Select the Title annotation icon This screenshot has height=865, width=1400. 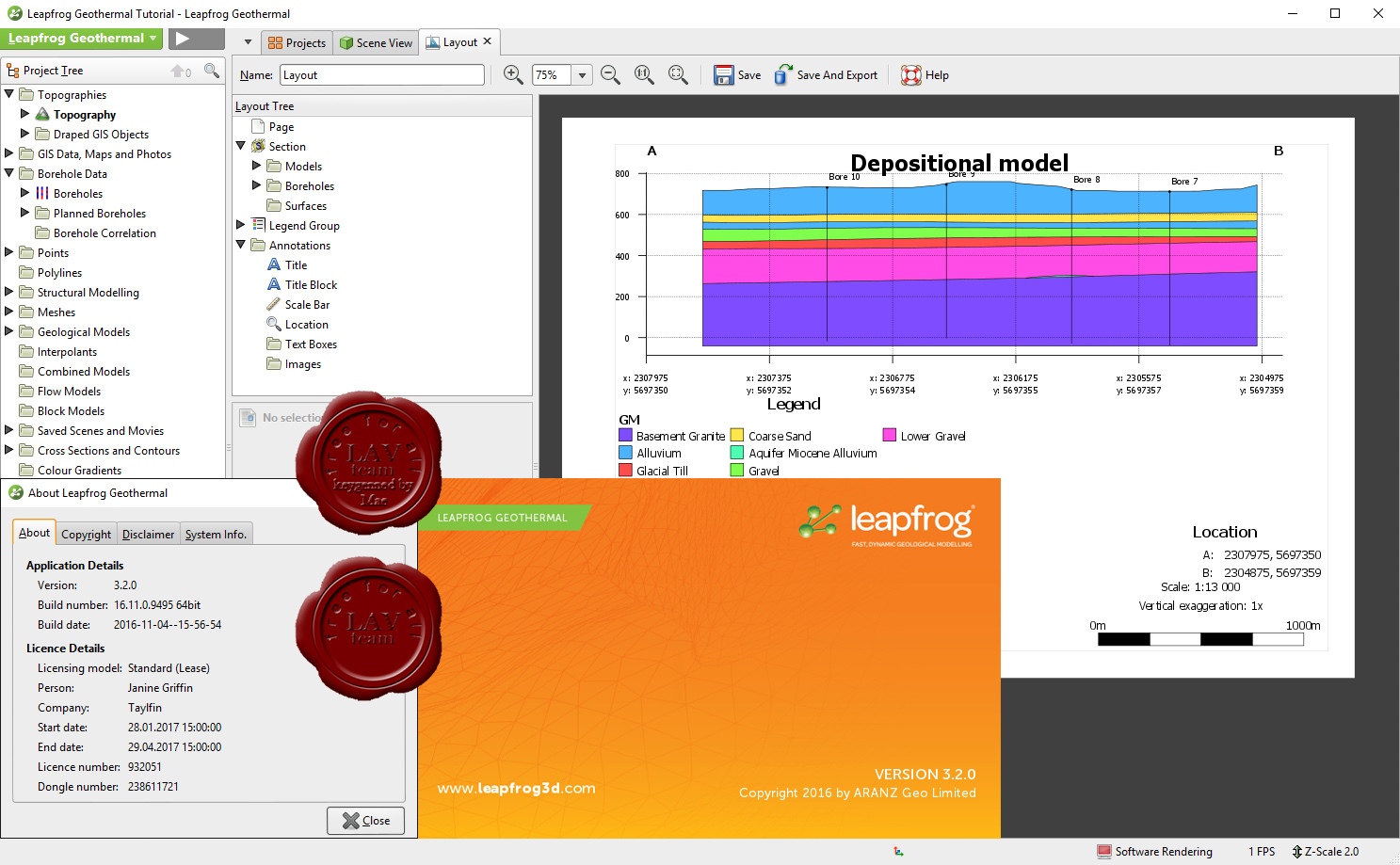coord(274,264)
